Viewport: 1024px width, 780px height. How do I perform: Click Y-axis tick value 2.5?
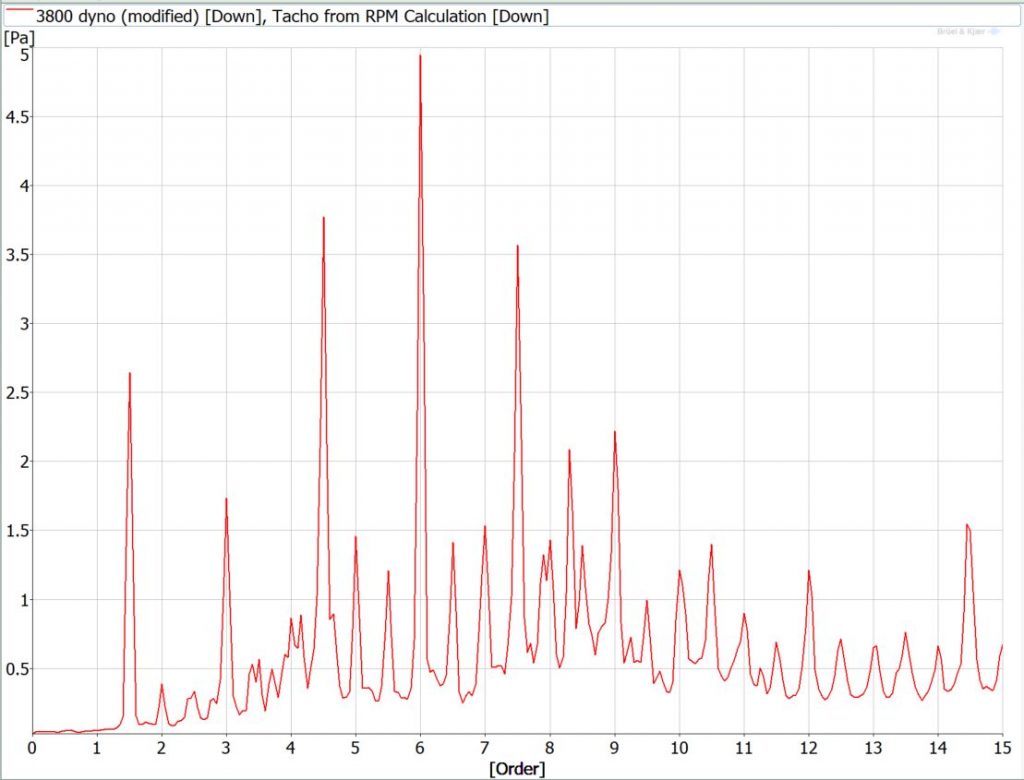pos(18,393)
